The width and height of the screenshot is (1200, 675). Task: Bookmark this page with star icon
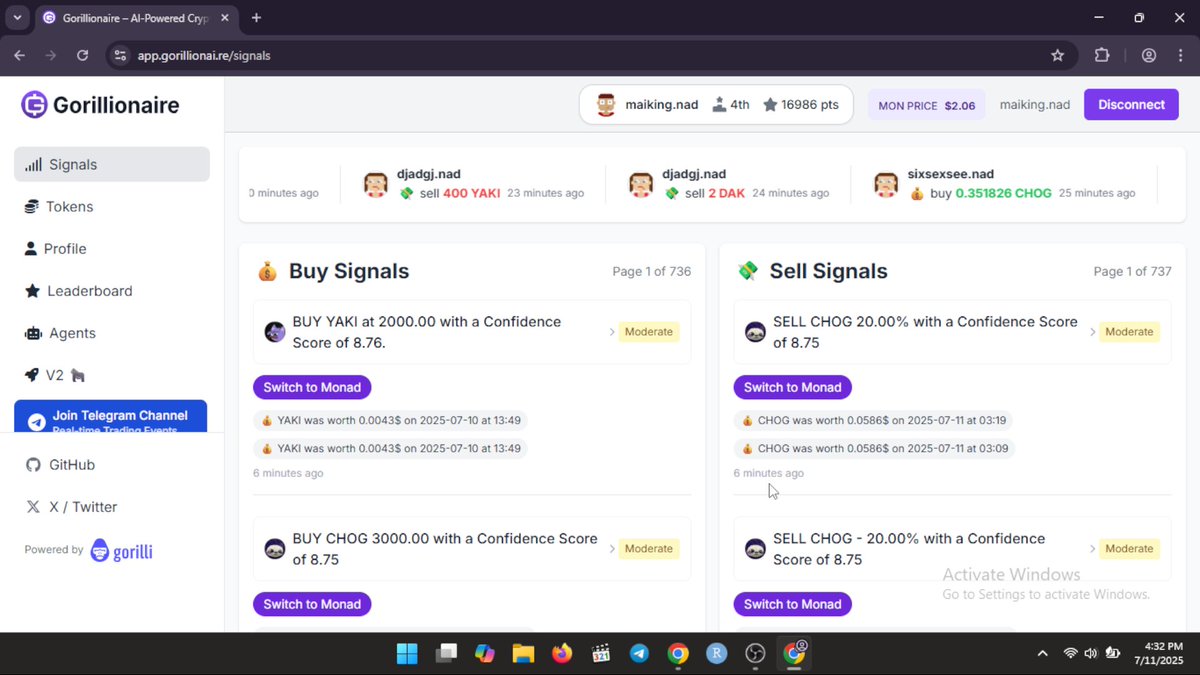[x=1057, y=56]
